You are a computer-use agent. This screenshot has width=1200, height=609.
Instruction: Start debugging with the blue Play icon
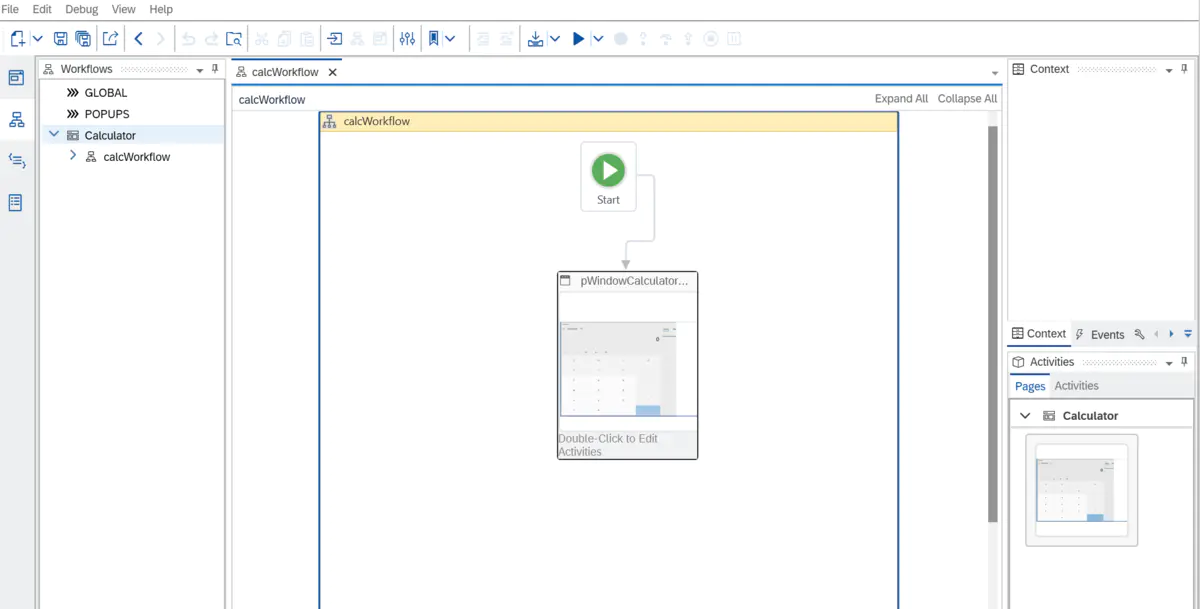[x=578, y=39]
